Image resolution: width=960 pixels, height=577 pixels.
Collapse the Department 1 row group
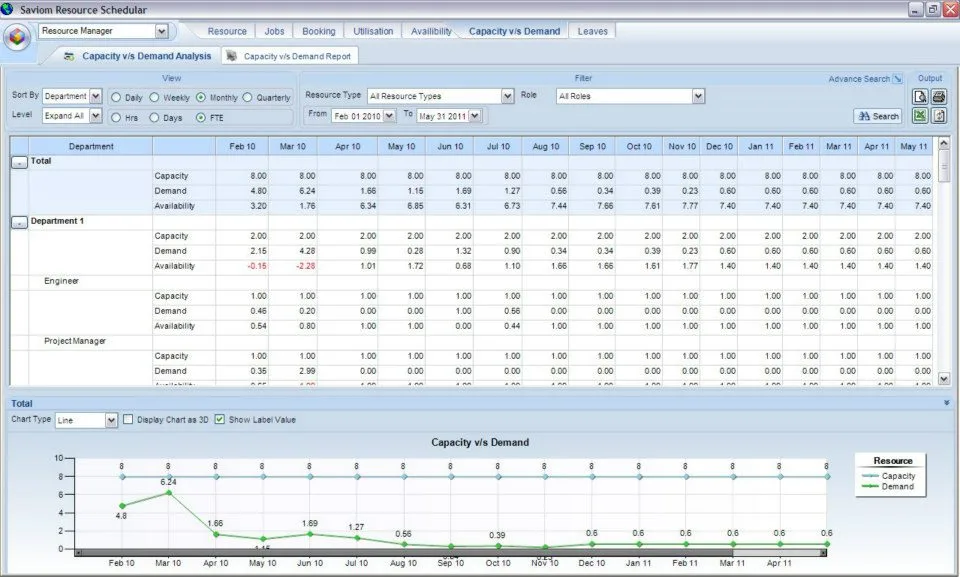point(20,222)
